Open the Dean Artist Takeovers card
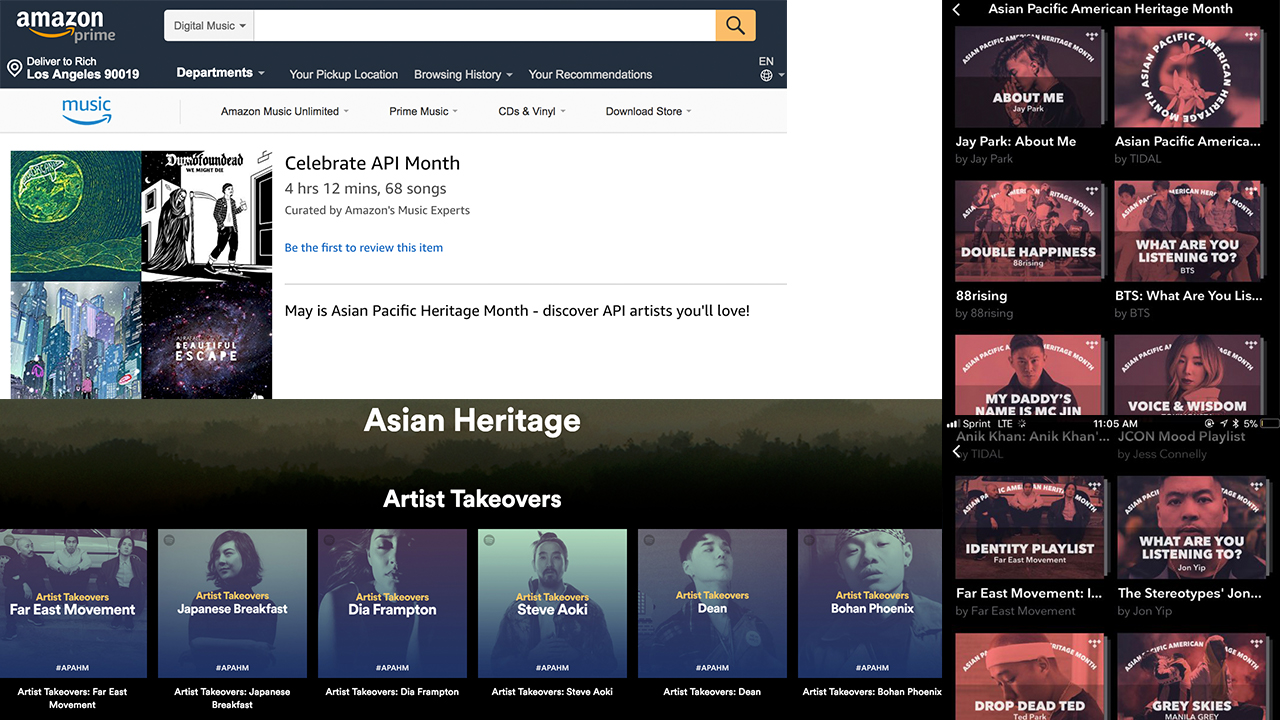 point(712,604)
